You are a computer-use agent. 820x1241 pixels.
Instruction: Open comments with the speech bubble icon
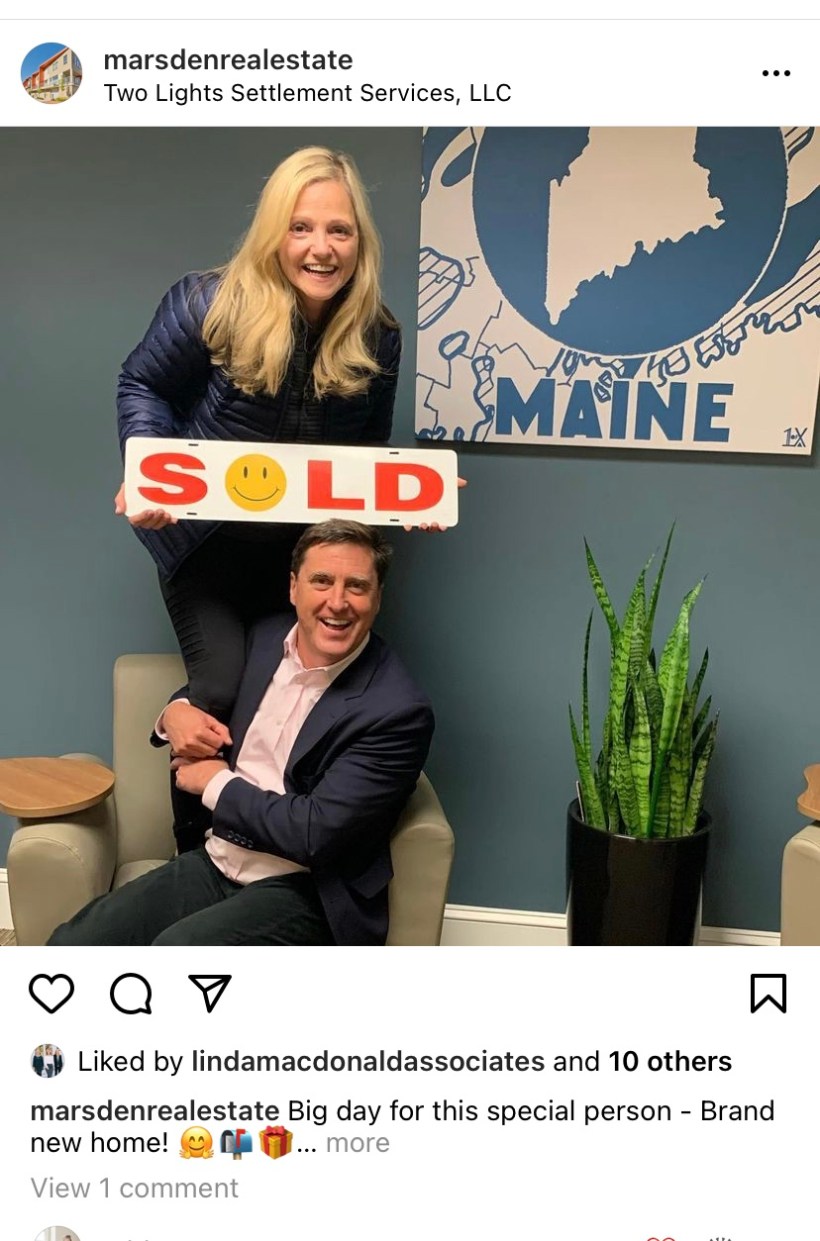131,994
